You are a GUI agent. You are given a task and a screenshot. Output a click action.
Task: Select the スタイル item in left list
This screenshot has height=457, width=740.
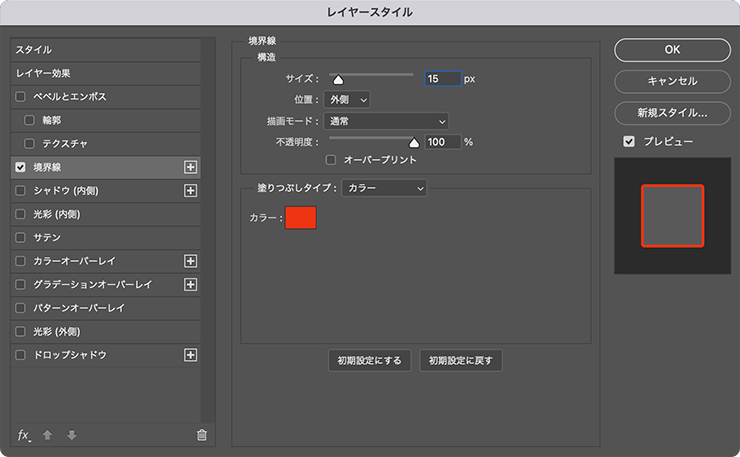click(x=106, y=50)
